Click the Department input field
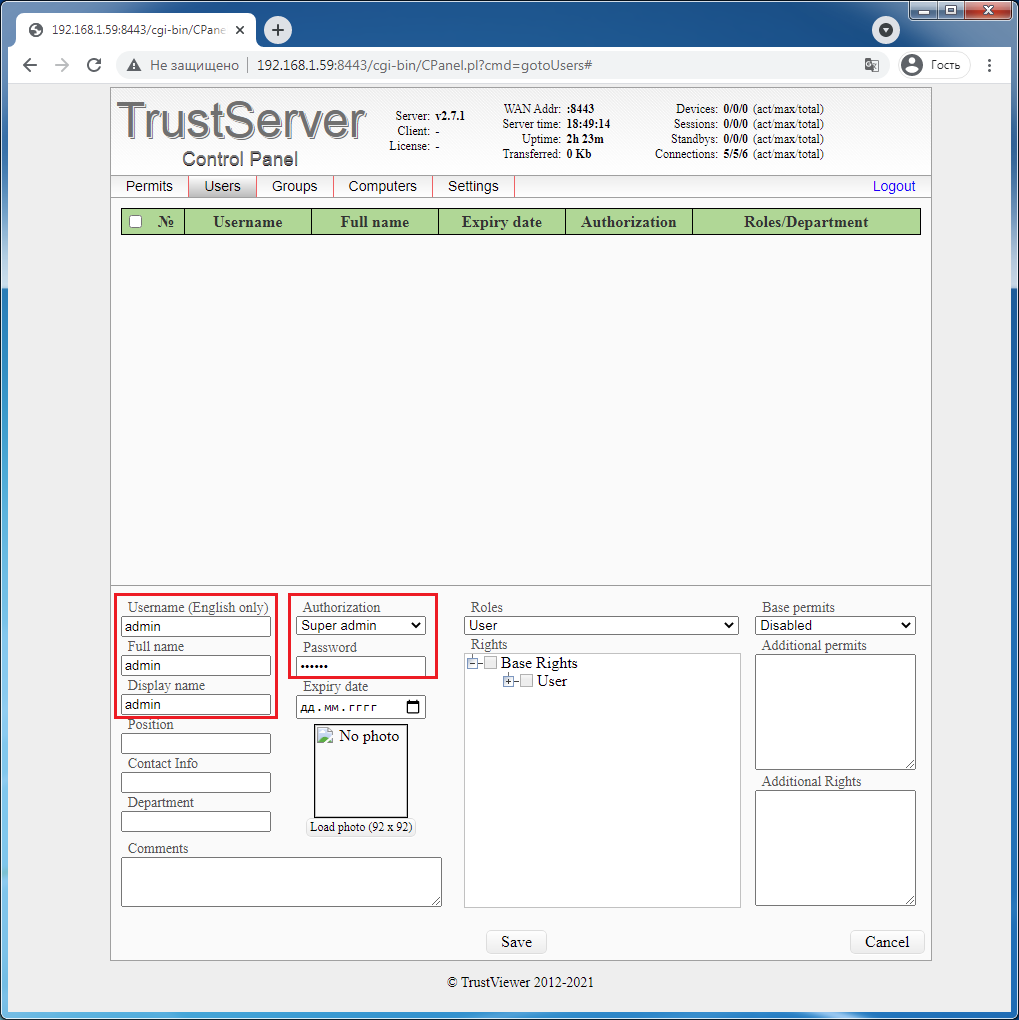This screenshot has height=1020, width=1019. coord(196,822)
